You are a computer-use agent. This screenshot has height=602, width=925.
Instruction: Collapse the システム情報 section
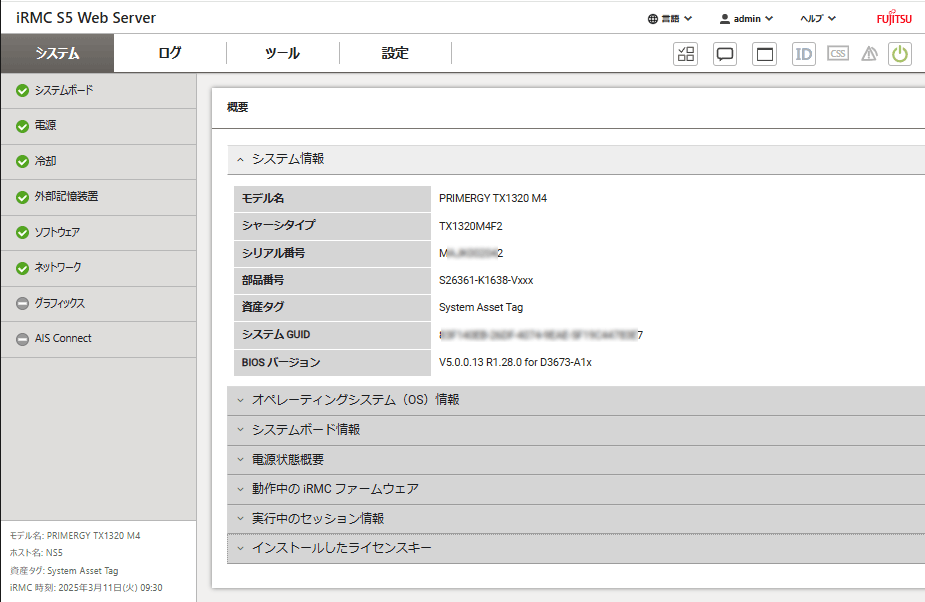pyautogui.click(x=576, y=159)
